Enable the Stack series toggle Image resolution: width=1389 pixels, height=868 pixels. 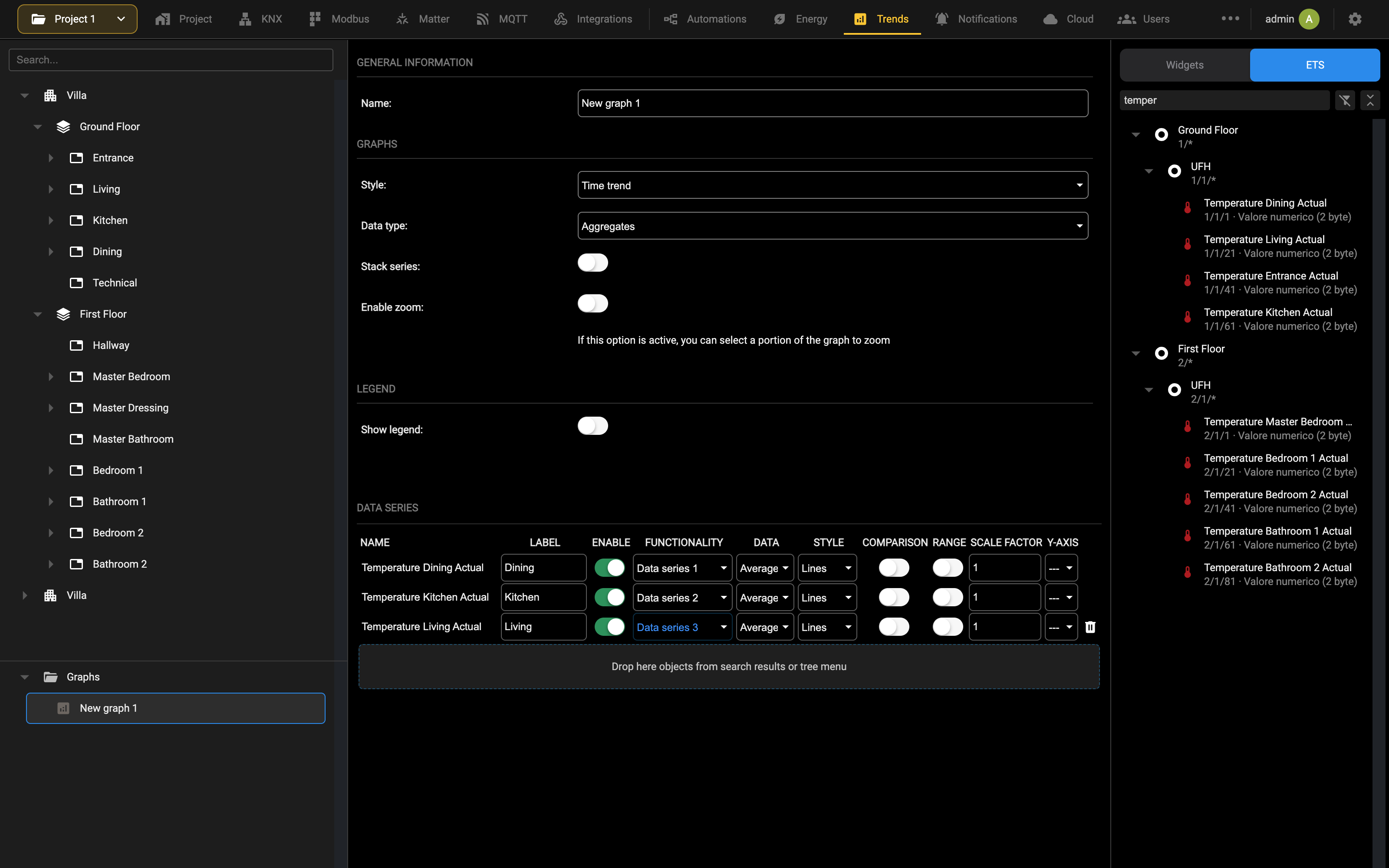592,263
